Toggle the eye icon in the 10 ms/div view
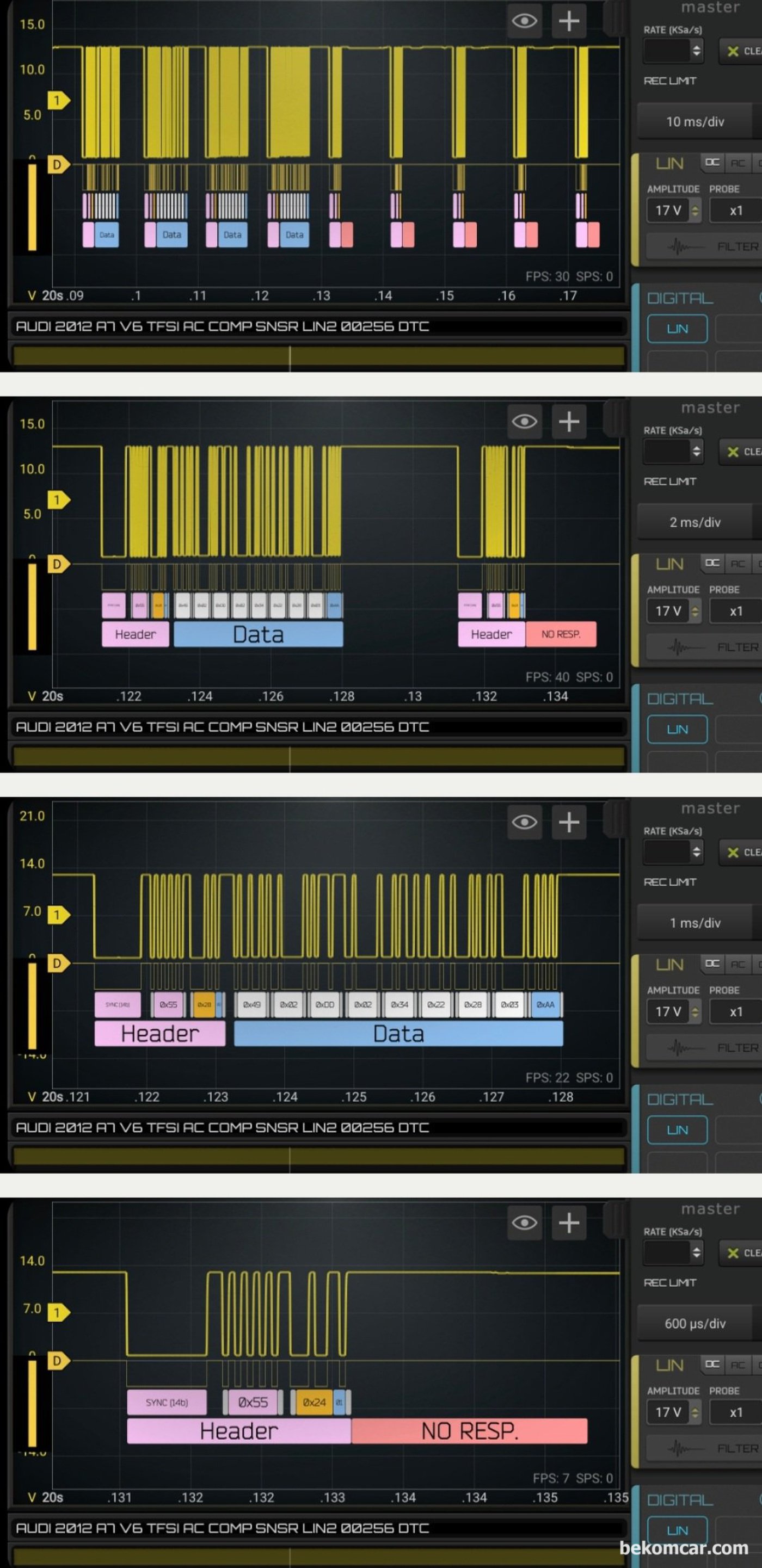Screen dimensions: 762x1568 click(525, 21)
